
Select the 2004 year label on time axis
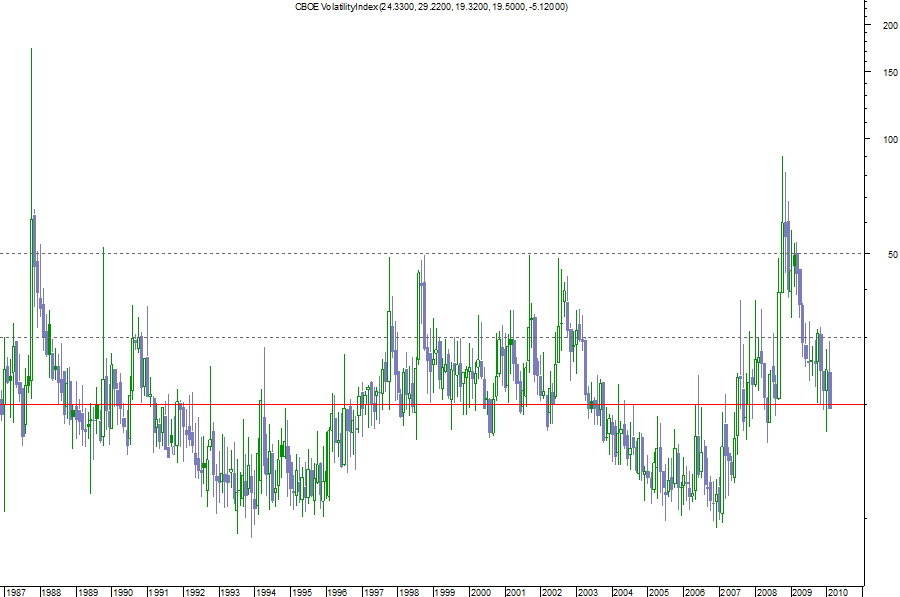(623, 592)
